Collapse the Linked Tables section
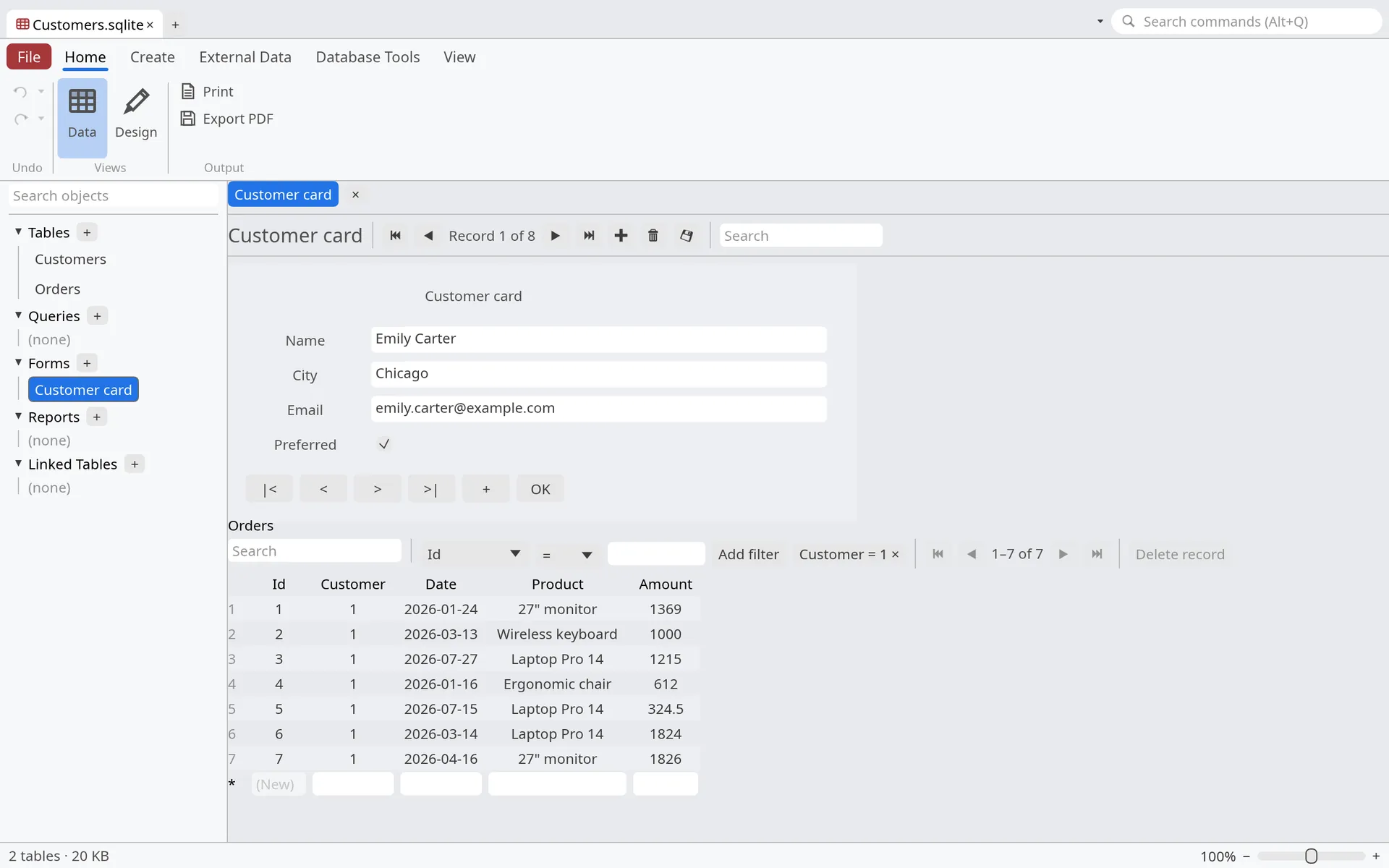Image resolution: width=1389 pixels, height=868 pixels. [x=19, y=464]
